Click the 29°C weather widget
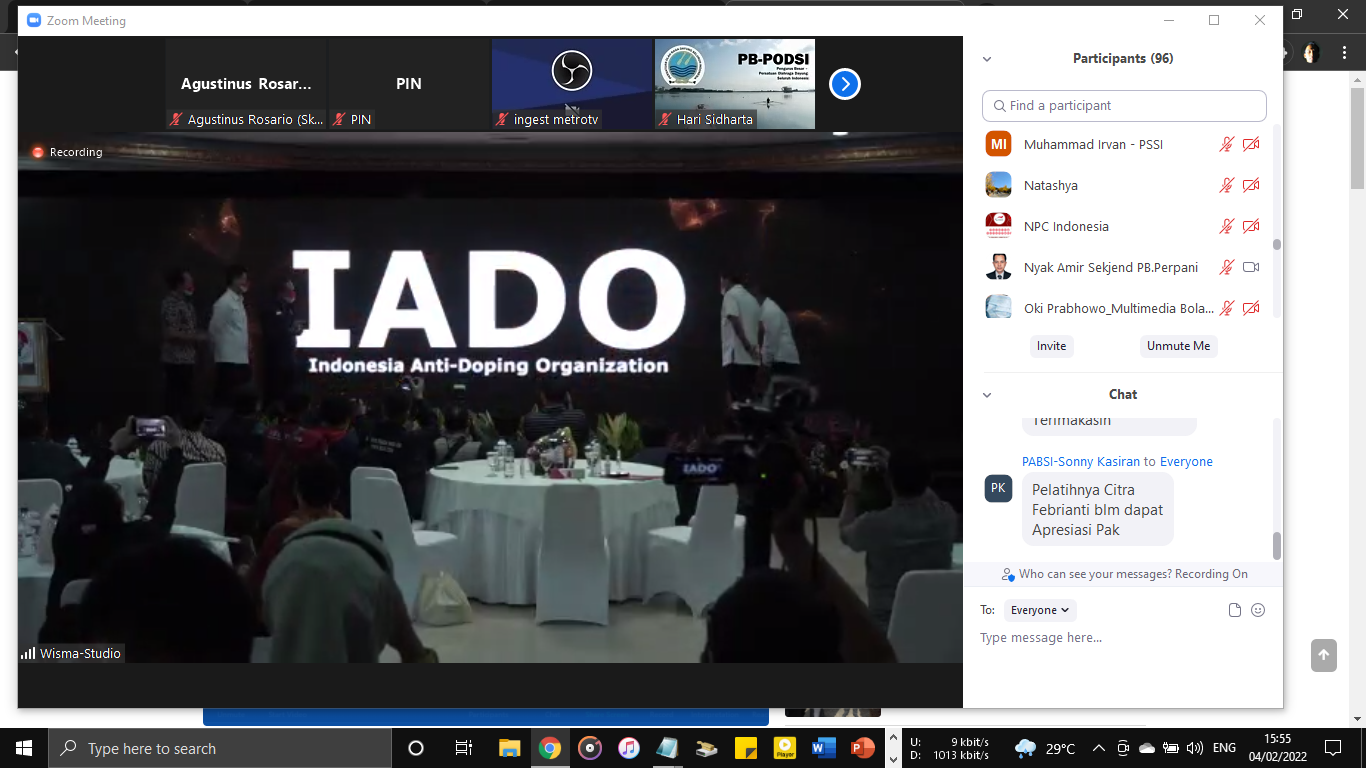1366x768 pixels. tap(1045, 748)
